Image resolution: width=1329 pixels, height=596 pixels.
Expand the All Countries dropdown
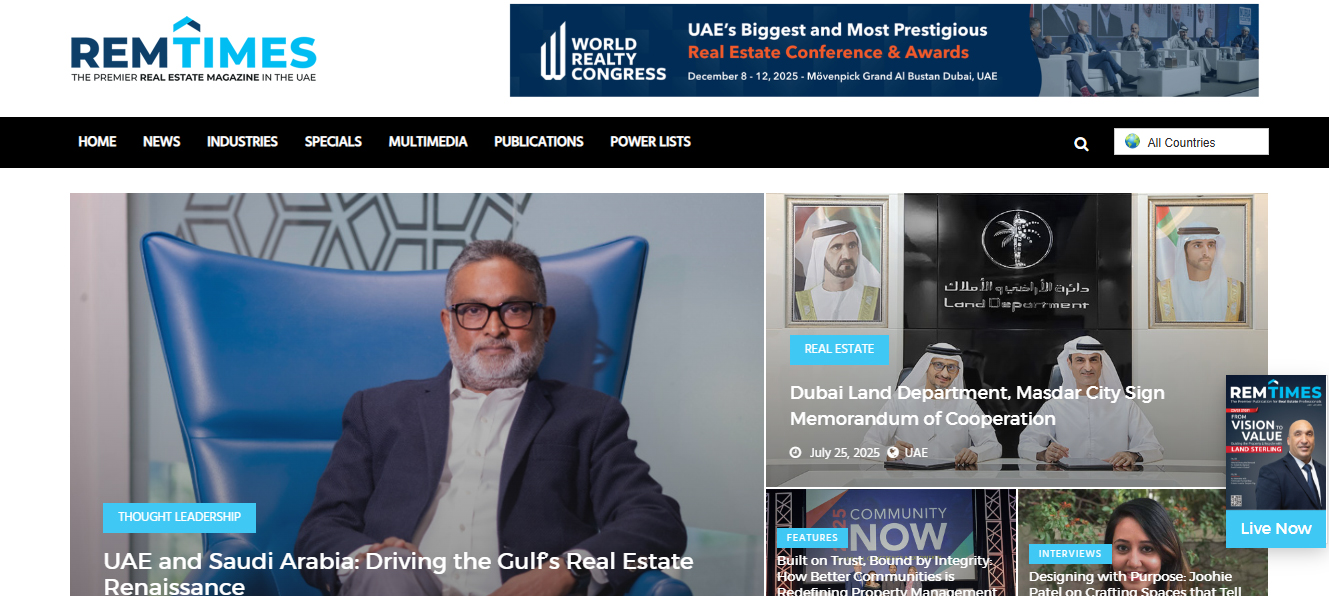[1191, 142]
